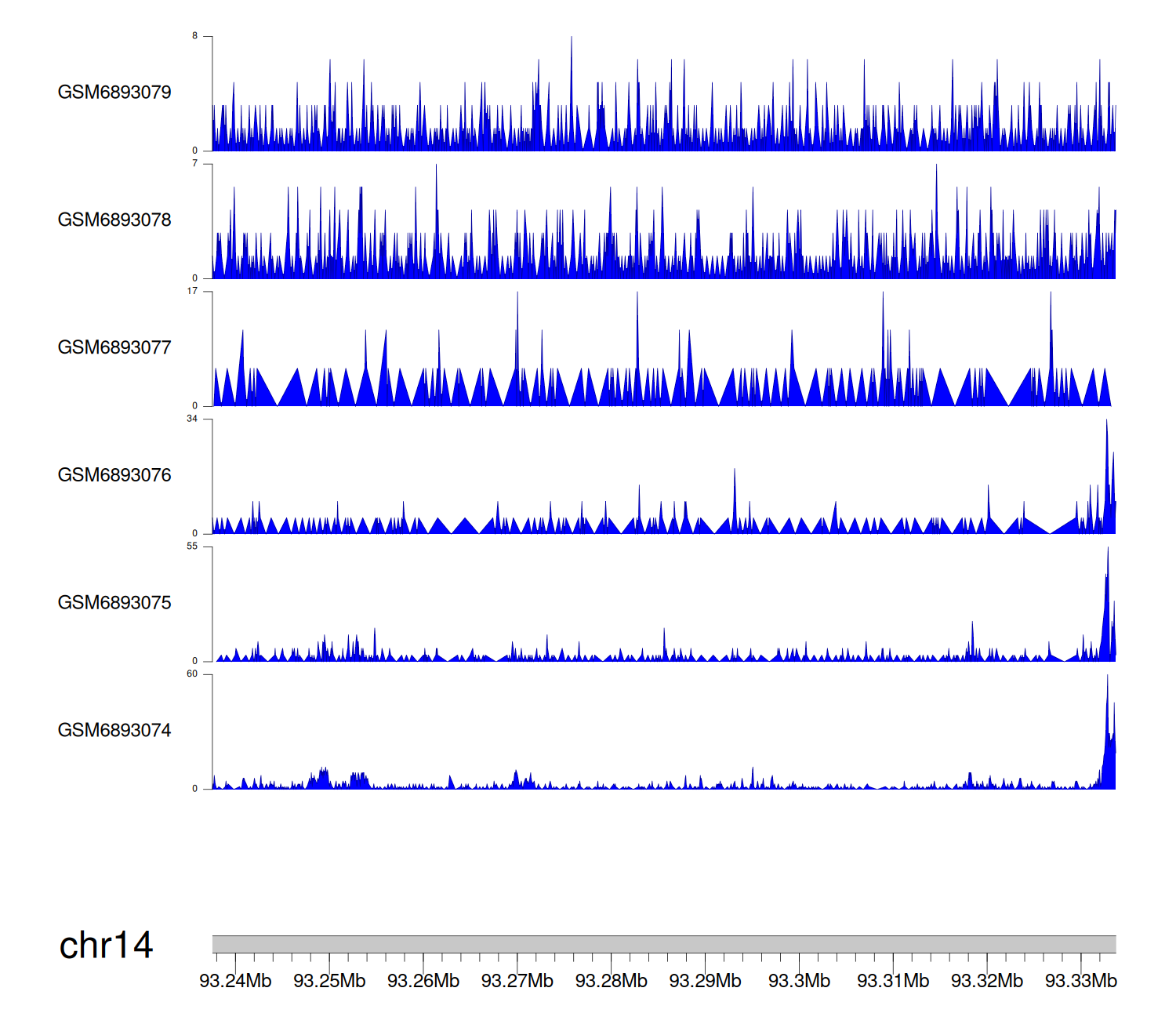Click the y-axis maximum 34 label

tap(192, 419)
